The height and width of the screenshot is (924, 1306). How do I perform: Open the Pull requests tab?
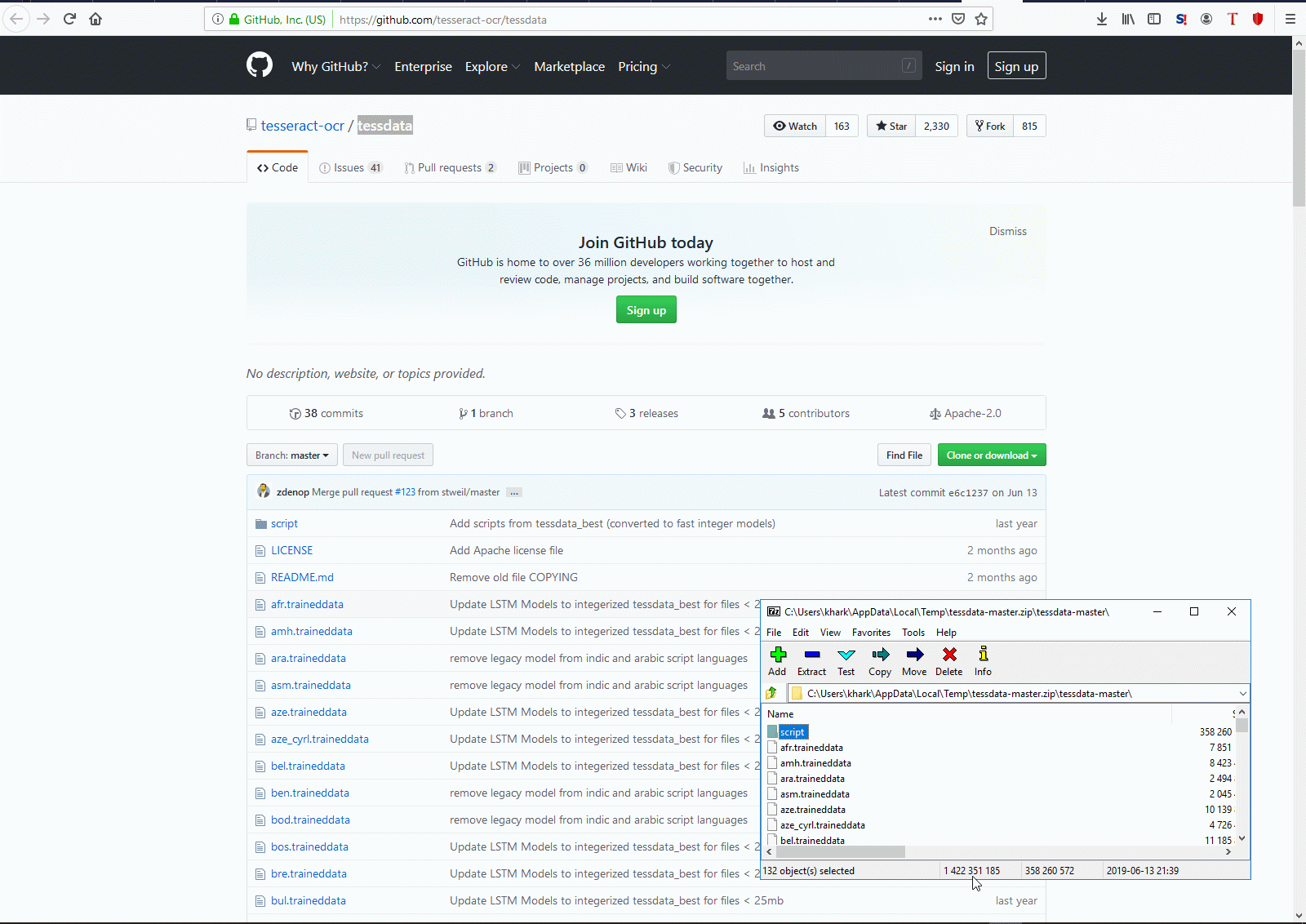pos(450,167)
